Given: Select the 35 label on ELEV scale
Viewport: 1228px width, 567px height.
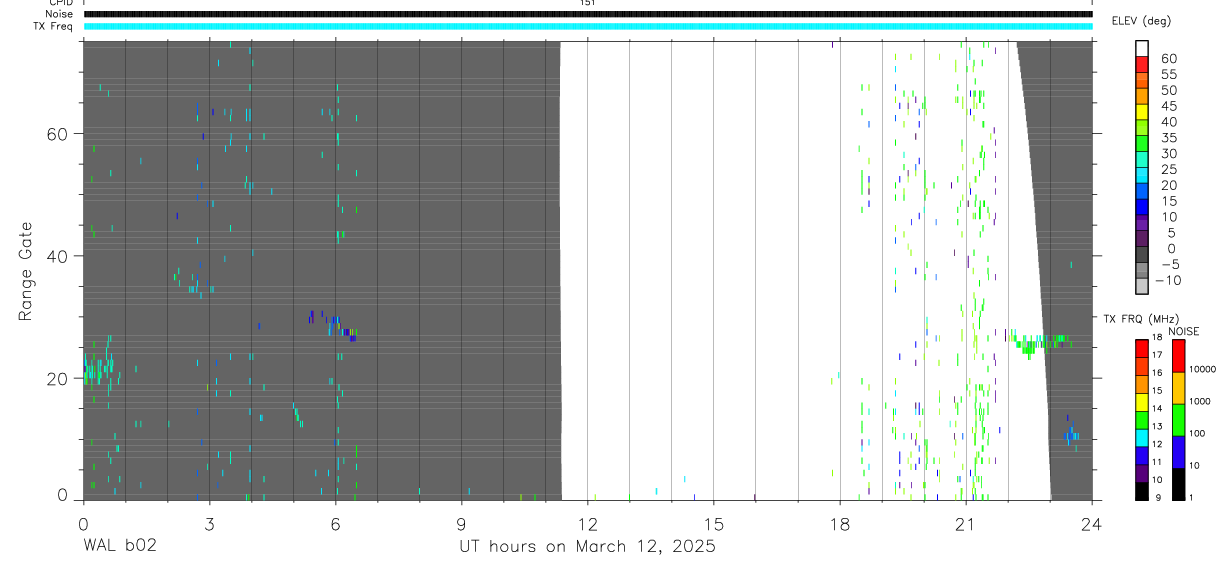Looking at the screenshot, I should [1168, 138].
